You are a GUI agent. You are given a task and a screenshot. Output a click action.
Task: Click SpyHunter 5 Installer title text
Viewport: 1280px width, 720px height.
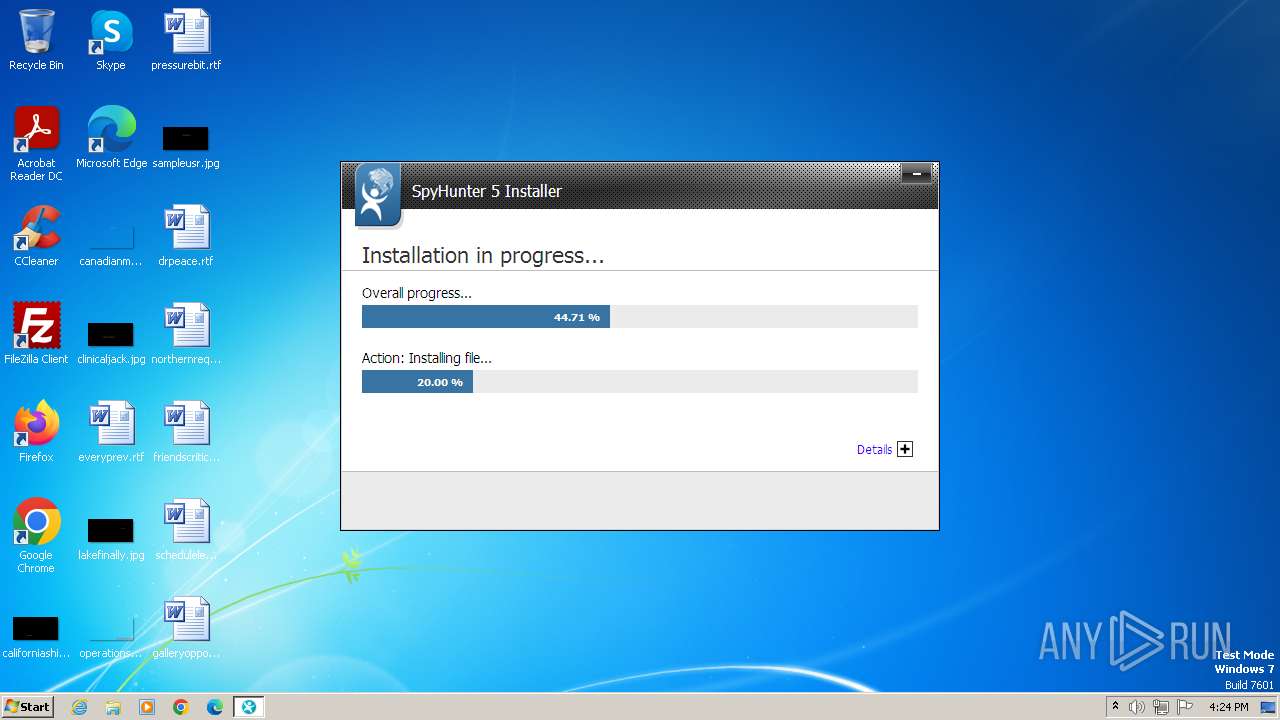click(487, 191)
